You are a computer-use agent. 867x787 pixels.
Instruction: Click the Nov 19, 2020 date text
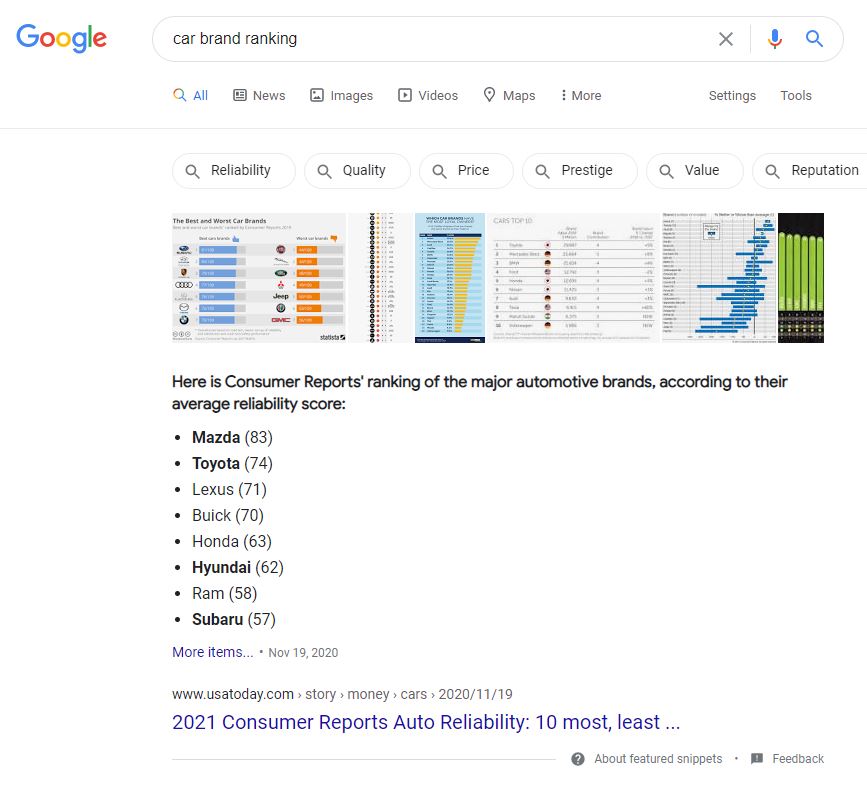(x=303, y=653)
